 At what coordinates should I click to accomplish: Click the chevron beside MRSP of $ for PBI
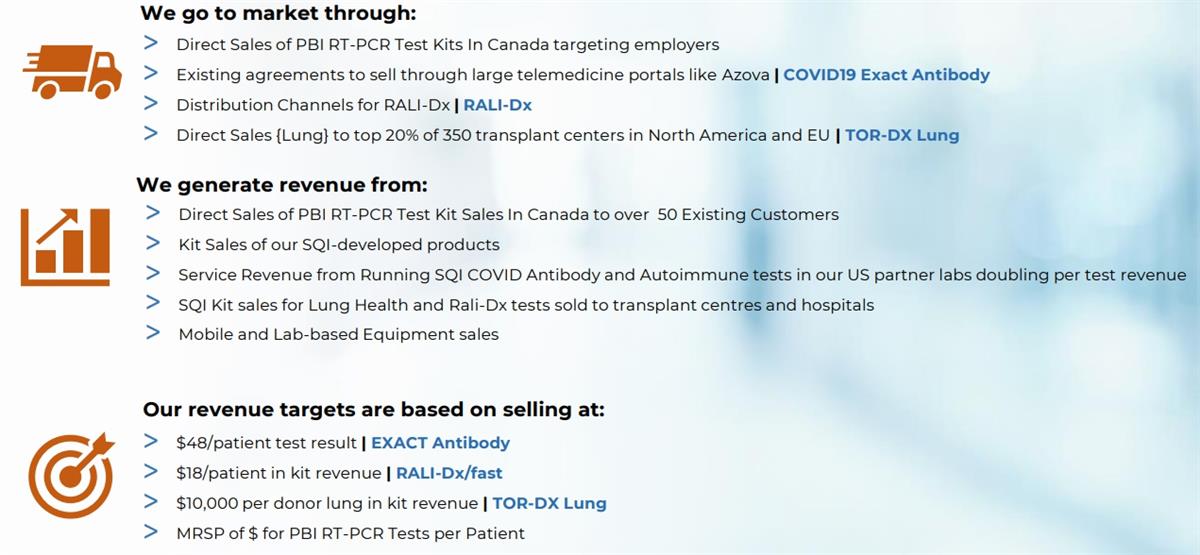[x=151, y=532]
